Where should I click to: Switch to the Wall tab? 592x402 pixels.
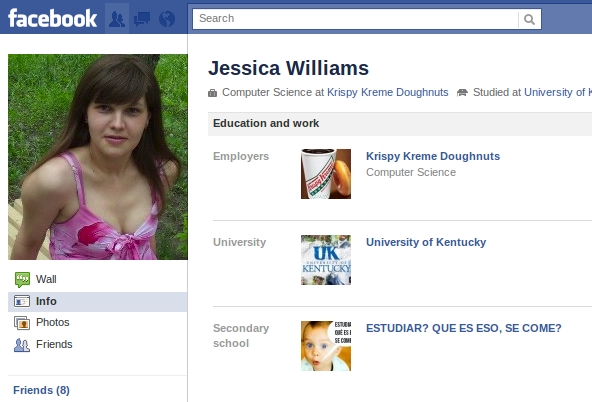click(x=97, y=280)
